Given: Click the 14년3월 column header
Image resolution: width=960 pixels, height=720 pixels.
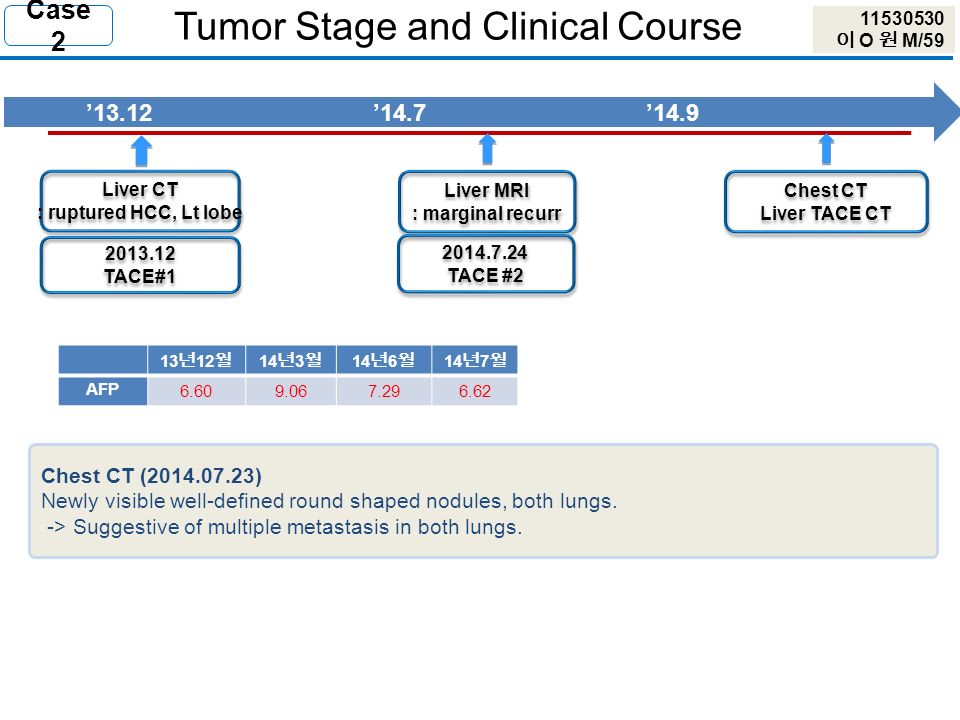Looking at the screenshot, I should 291,359.
